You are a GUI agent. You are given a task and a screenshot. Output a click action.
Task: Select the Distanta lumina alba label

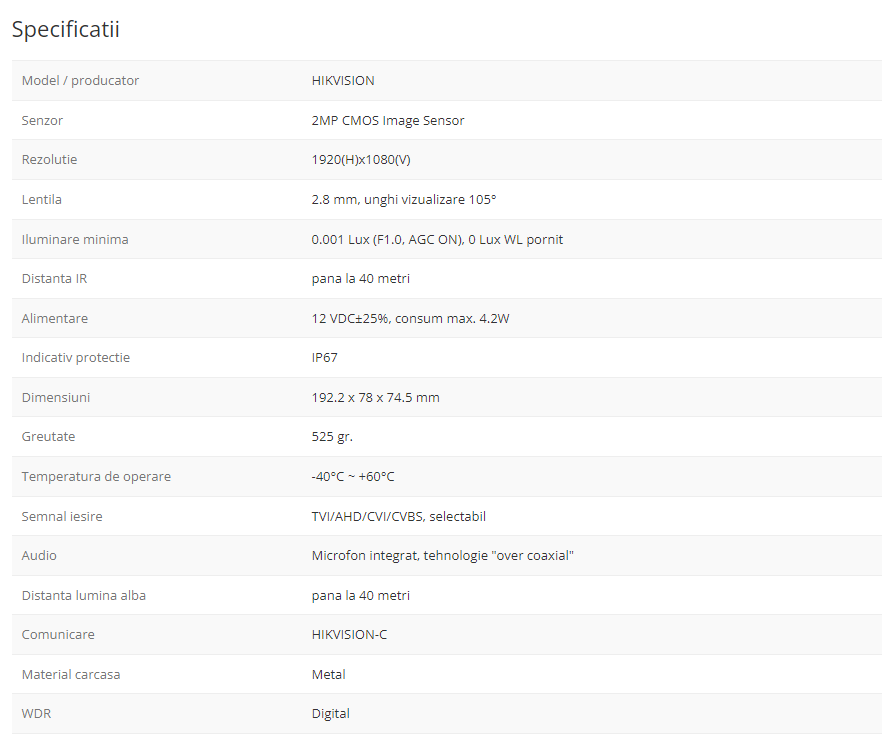84,595
